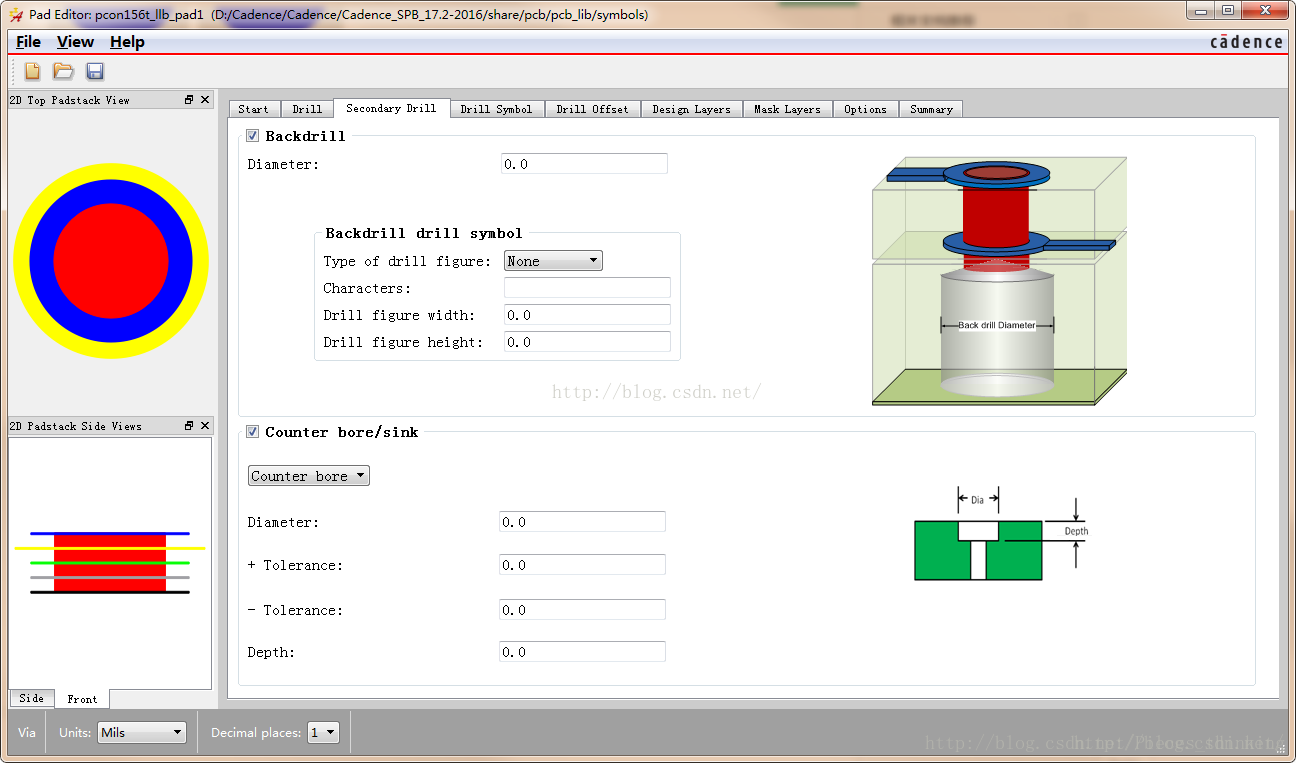
Task: Close the 2D Top Padstack View panel
Action: click(205, 100)
